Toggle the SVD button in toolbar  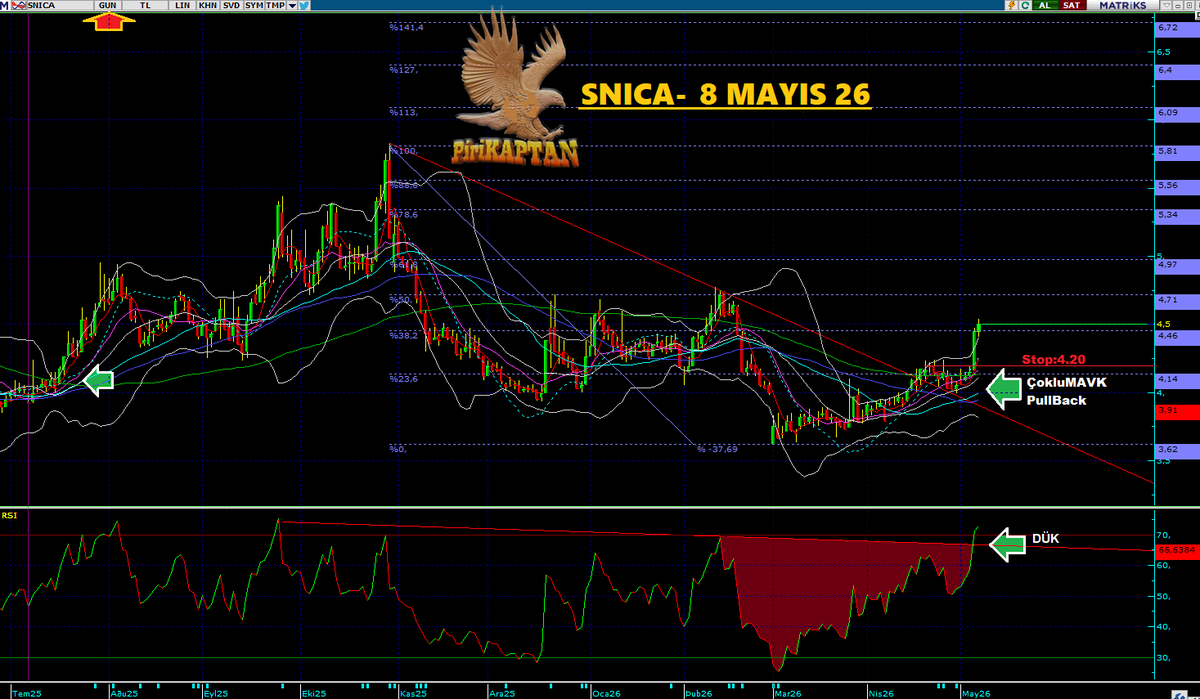pyautogui.click(x=231, y=5)
